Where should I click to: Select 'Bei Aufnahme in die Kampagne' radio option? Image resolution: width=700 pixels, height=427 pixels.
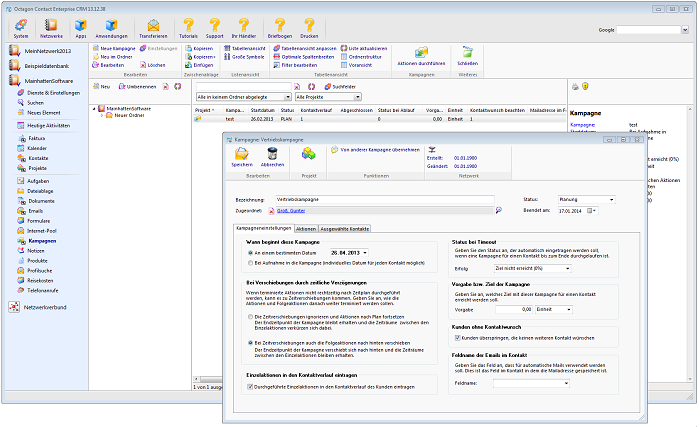[x=250, y=263]
